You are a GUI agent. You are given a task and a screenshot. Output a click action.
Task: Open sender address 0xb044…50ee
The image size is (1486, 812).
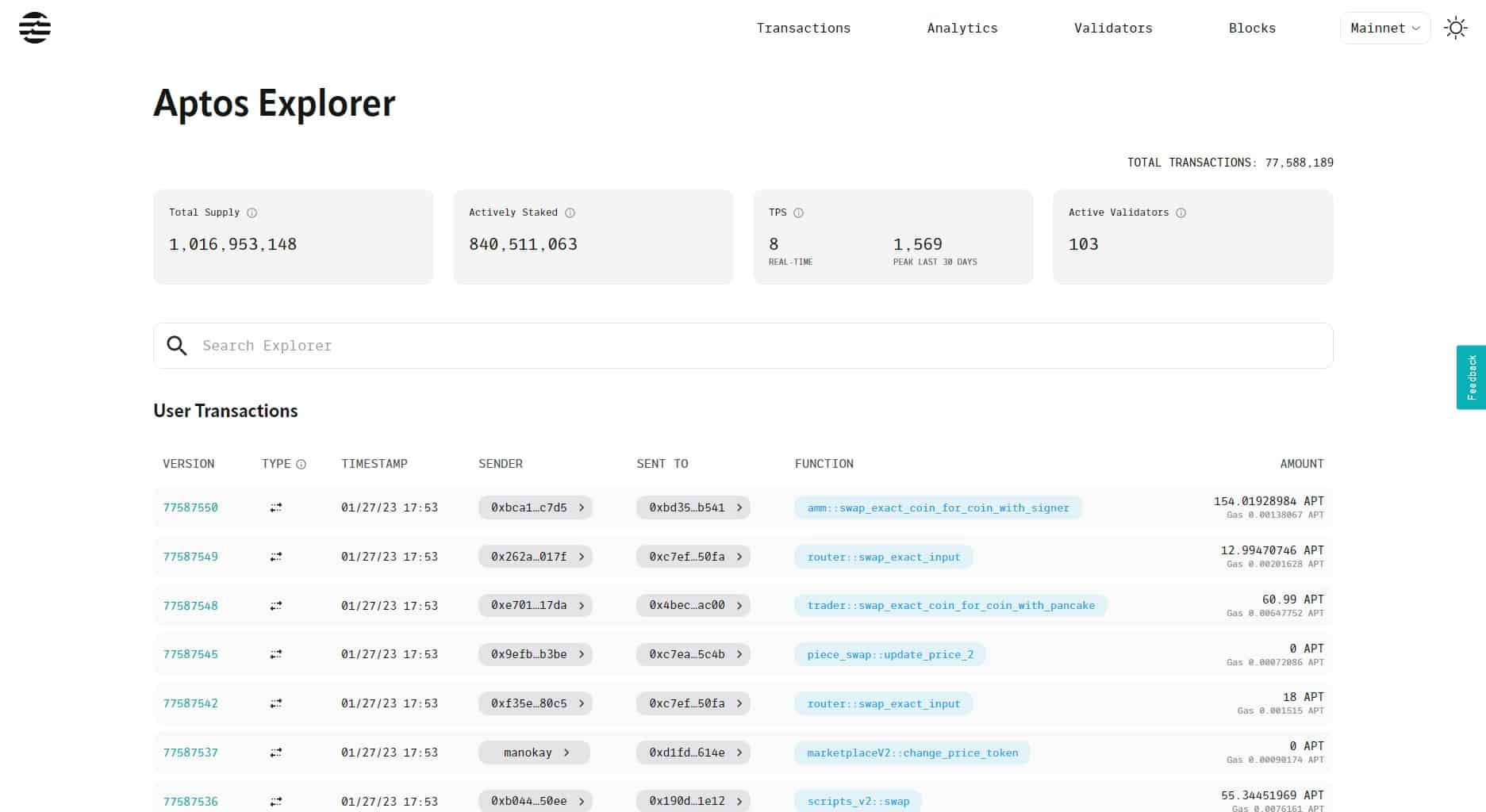536,801
